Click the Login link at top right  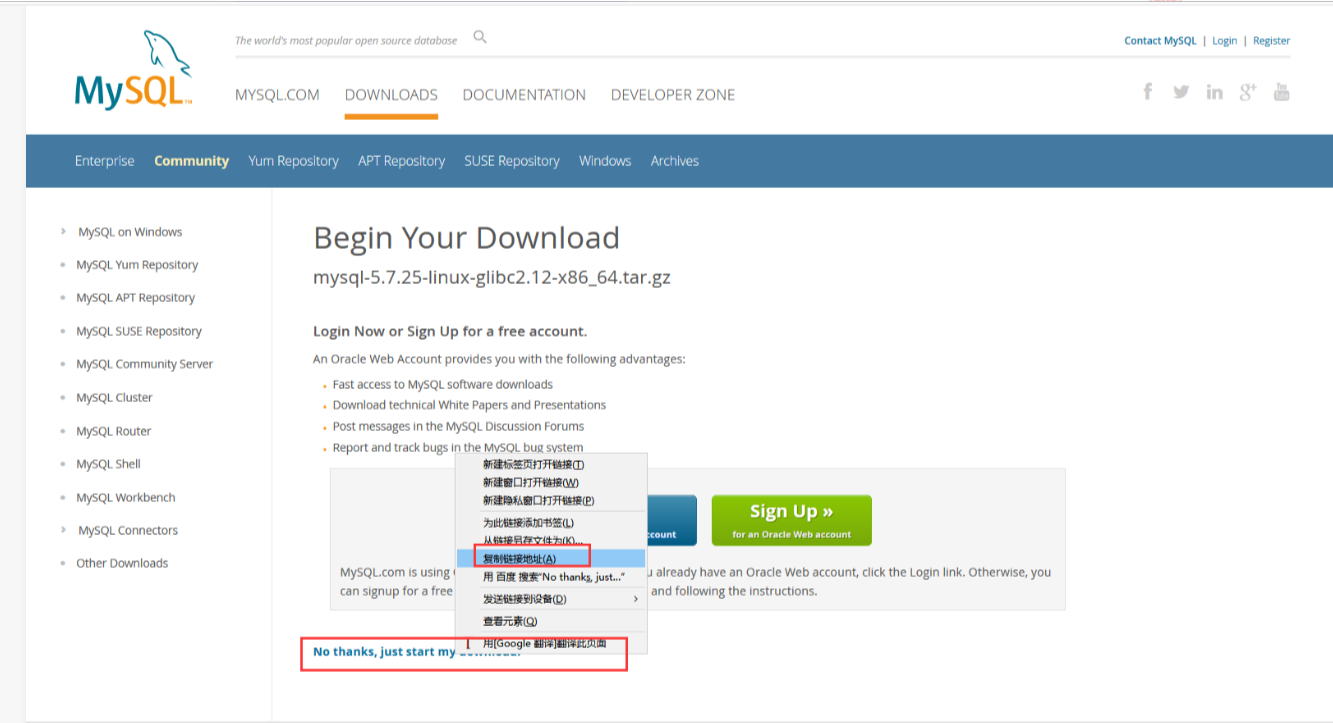1225,41
